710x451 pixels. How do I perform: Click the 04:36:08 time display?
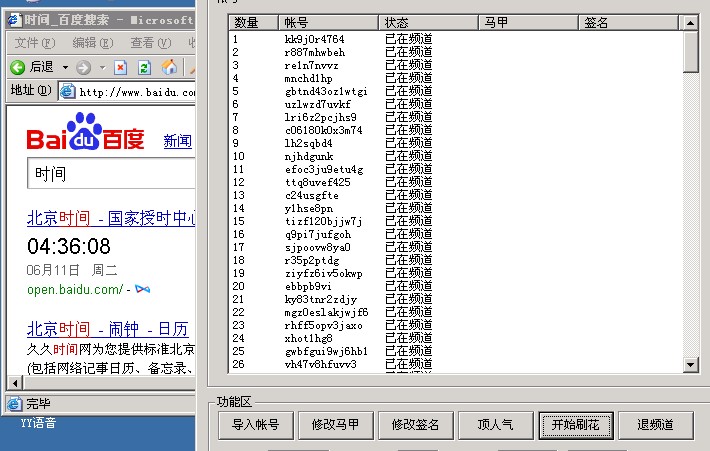click(69, 246)
